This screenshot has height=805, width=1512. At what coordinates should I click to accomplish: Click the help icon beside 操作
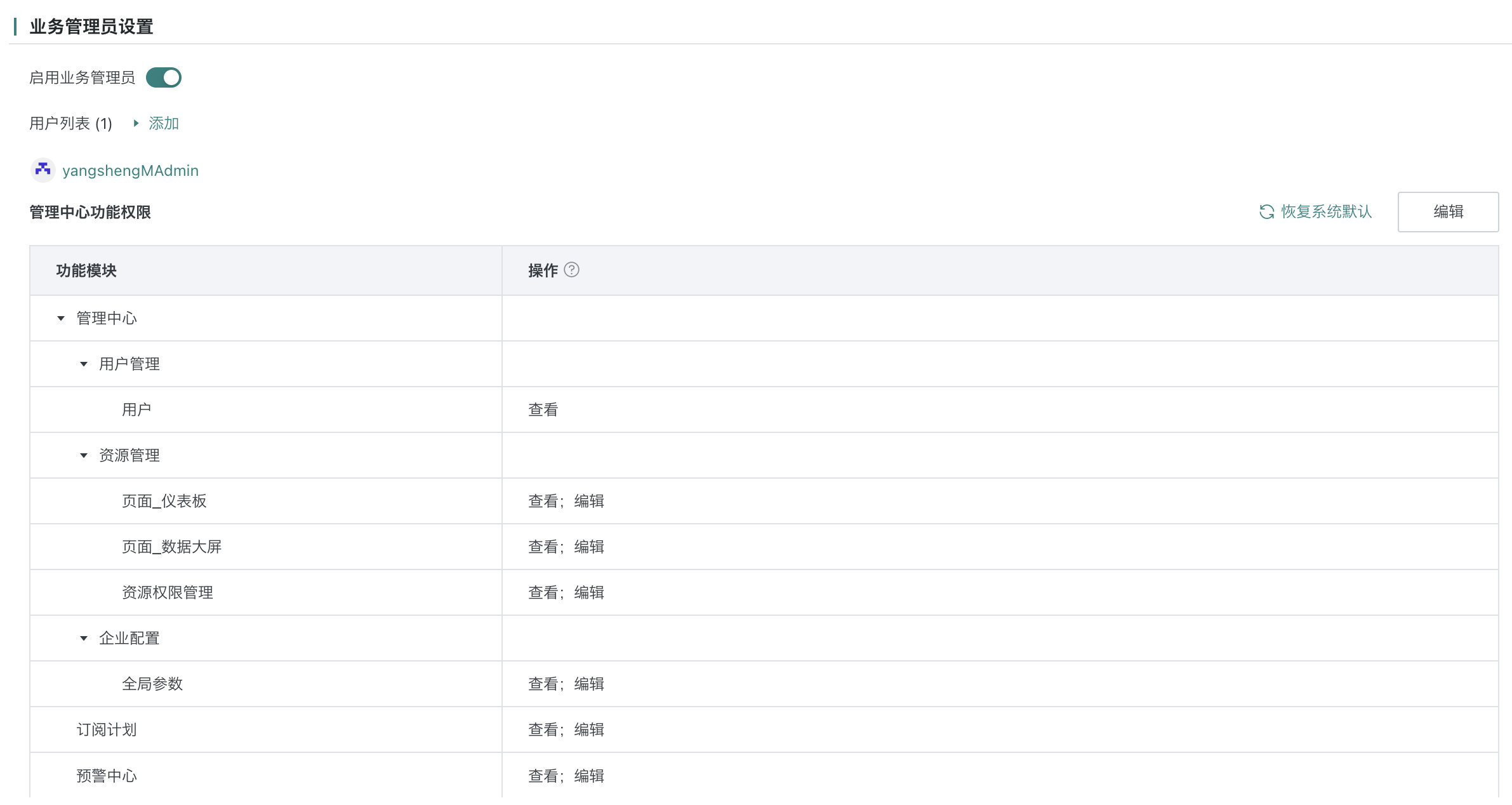click(571, 270)
